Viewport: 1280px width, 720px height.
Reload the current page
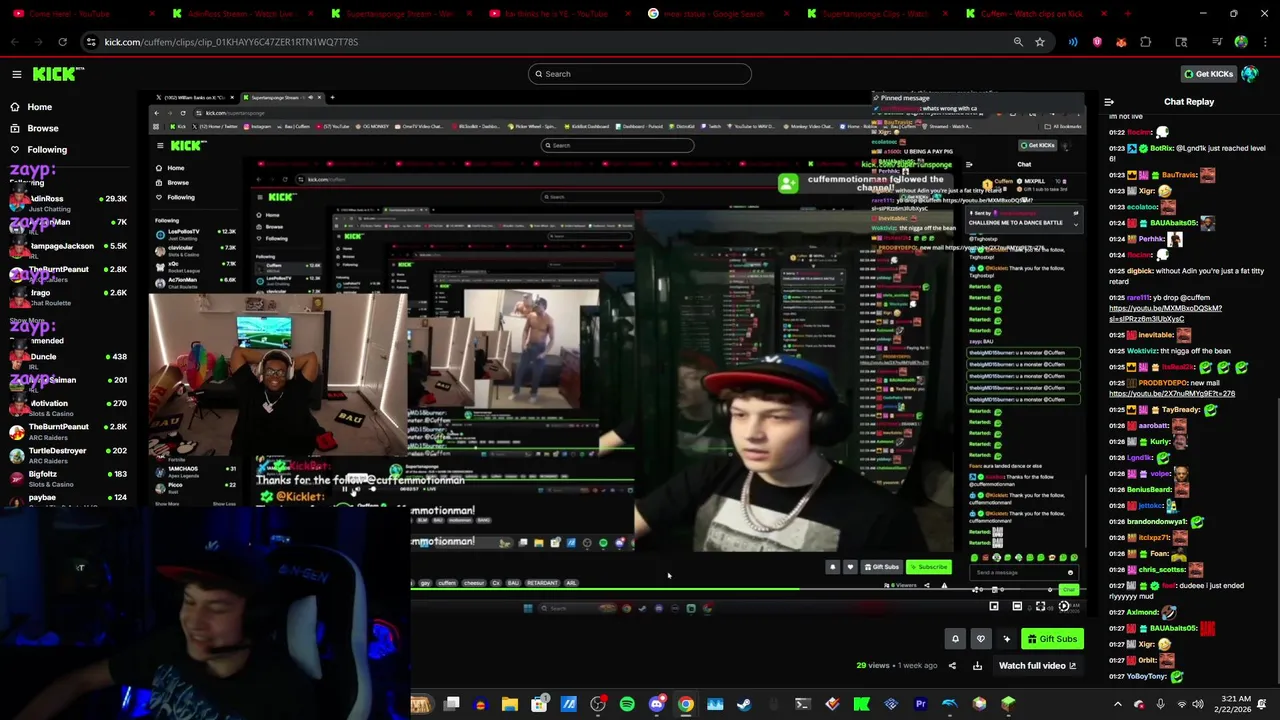[62, 42]
